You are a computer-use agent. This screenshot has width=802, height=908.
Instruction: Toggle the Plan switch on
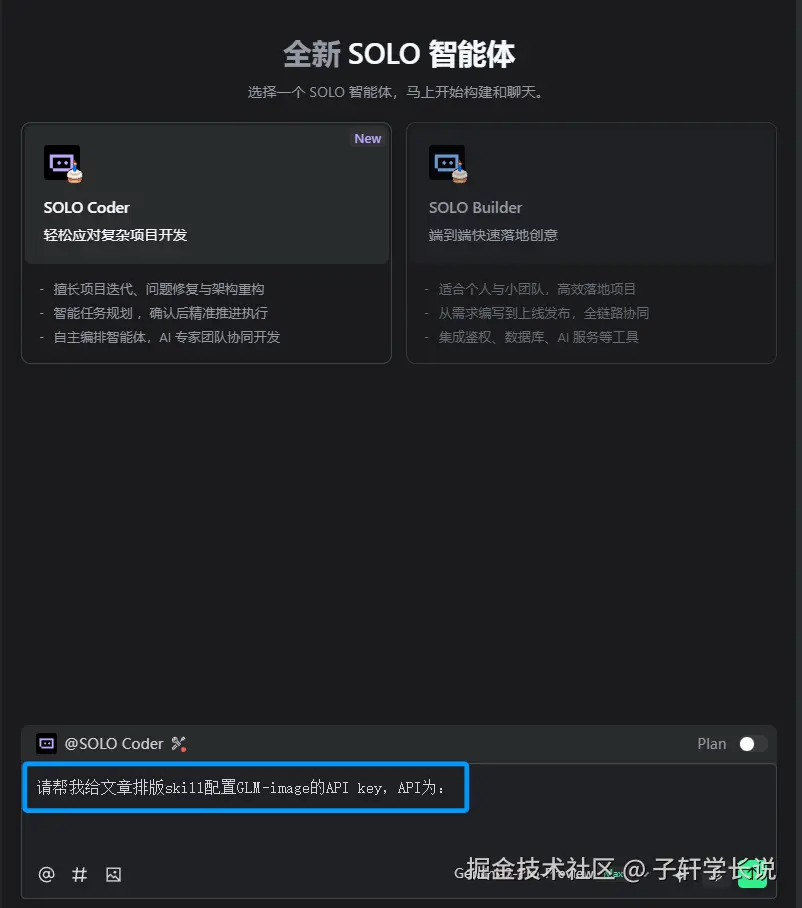[x=753, y=744]
